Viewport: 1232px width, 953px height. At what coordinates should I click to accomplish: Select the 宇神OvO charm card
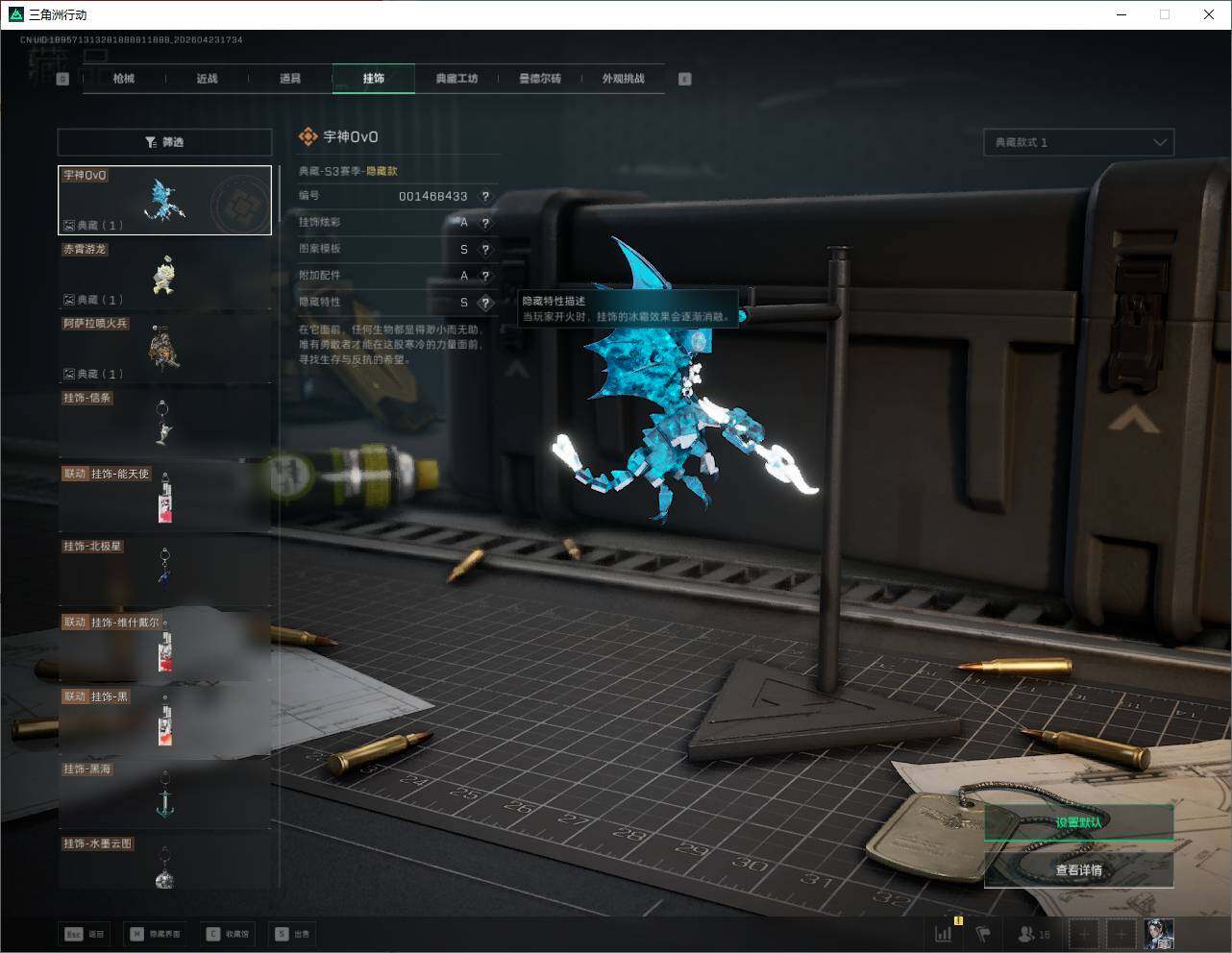pos(164,200)
